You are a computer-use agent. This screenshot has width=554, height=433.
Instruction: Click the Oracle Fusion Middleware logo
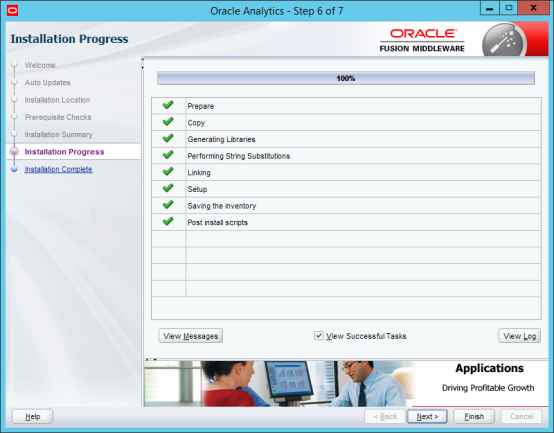pos(422,40)
